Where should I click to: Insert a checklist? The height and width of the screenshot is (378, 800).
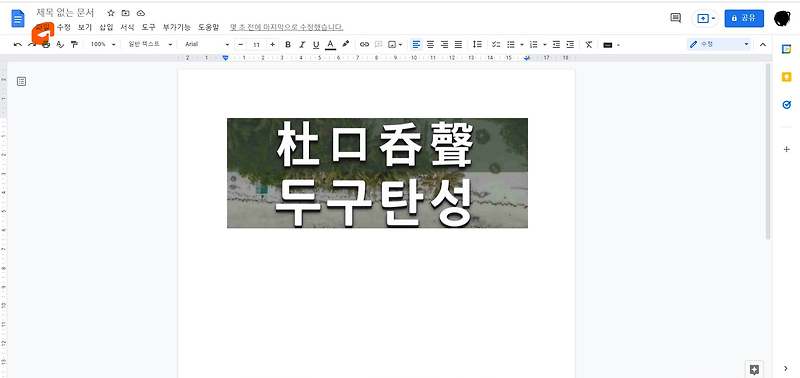496,45
